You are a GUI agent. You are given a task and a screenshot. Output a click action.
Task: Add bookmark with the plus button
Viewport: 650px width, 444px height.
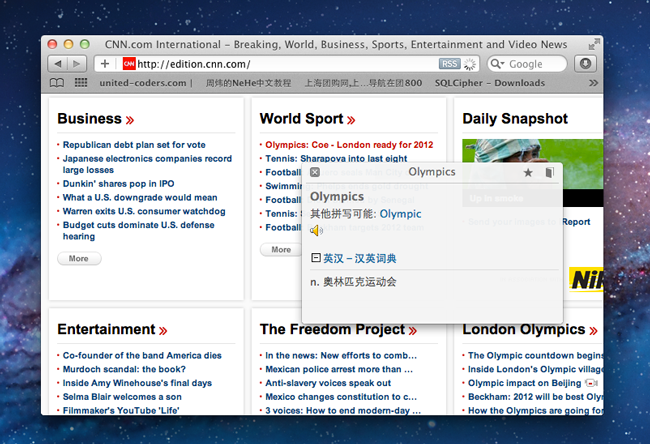105,64
